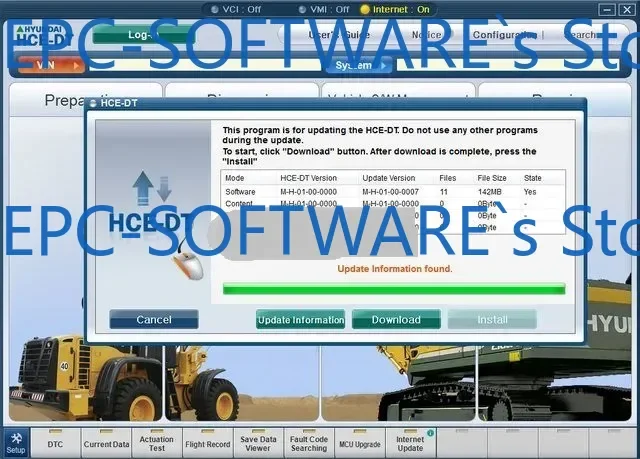Close the HCE-DT main window
The image size is (640, 459).
pos(627,10)
